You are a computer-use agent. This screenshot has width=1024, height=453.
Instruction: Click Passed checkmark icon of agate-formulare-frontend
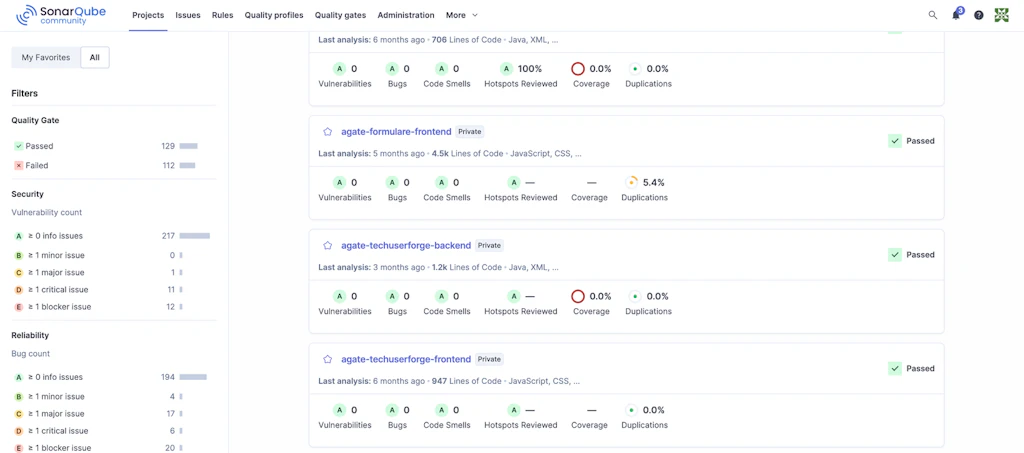pyautogui.click(x=895, y=141)
